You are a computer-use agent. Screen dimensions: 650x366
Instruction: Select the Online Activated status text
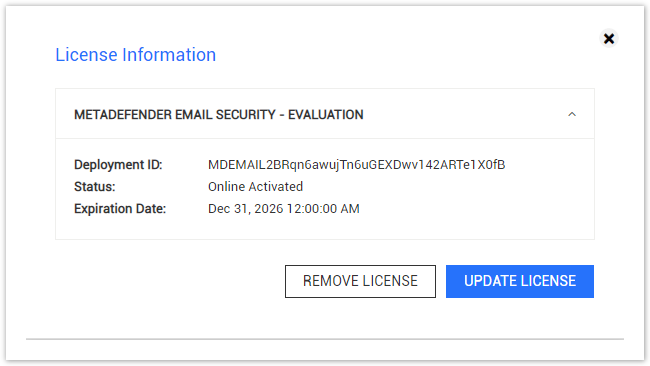[x=255, y=187]
